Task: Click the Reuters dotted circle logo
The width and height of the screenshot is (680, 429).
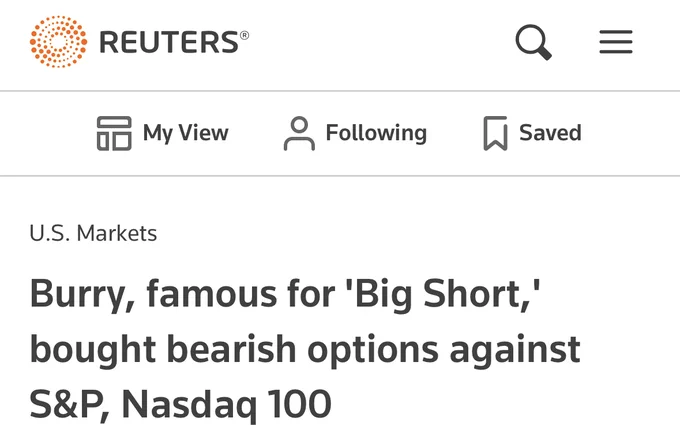Action: (59, 41)
